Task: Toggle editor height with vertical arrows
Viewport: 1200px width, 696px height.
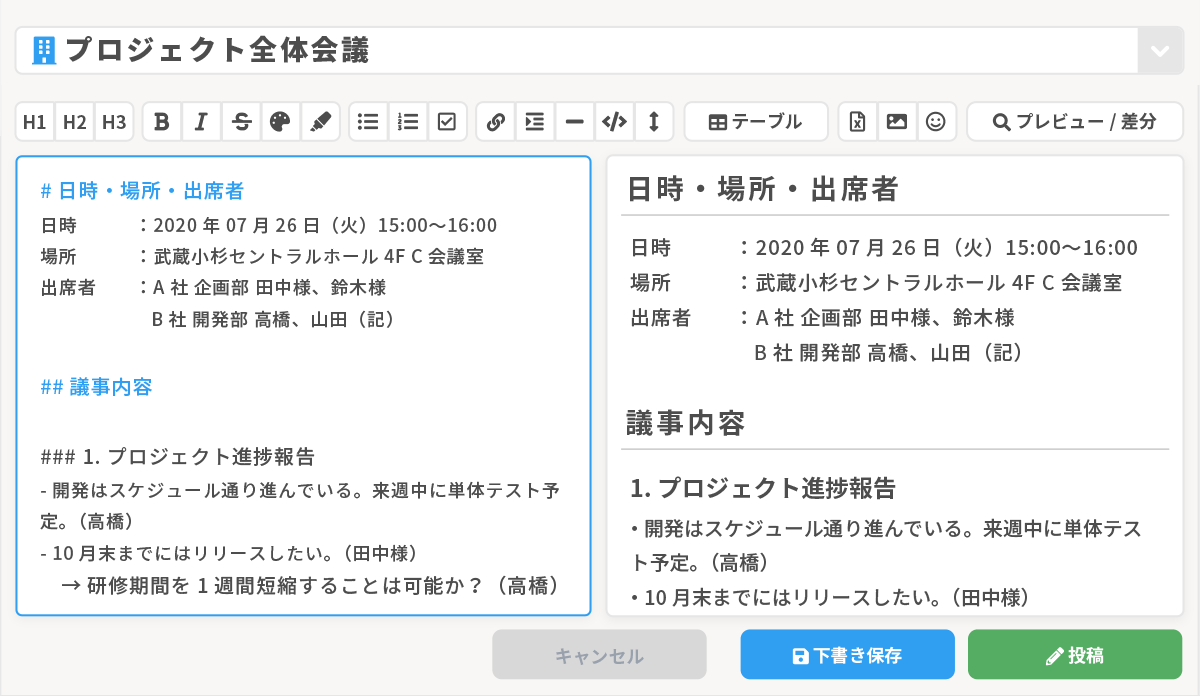Action: tap(654, 122)
